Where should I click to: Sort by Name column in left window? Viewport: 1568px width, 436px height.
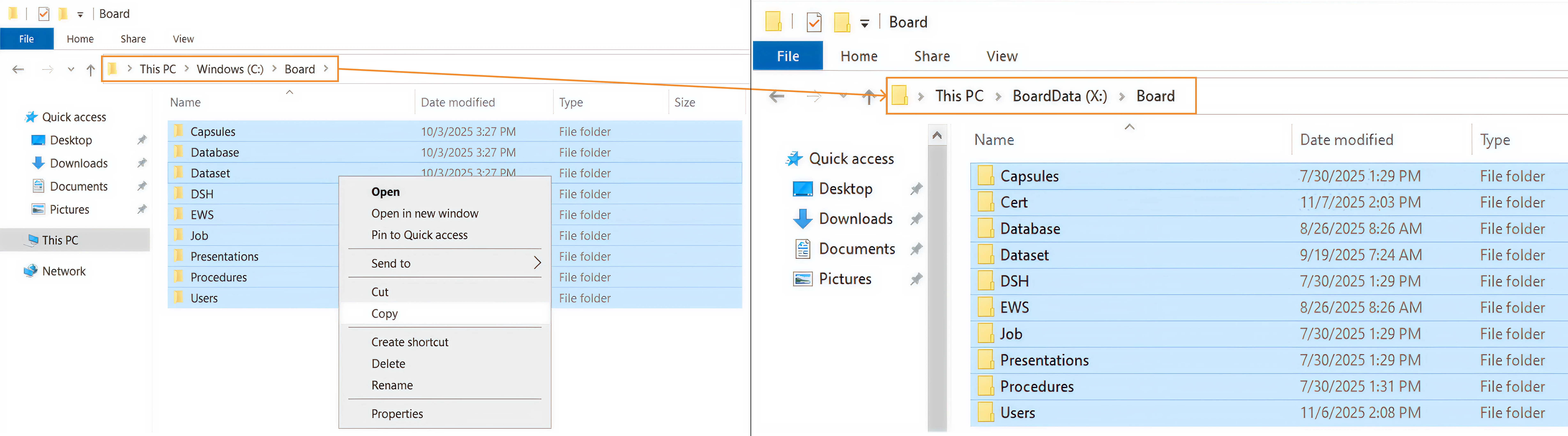(185, 102)
